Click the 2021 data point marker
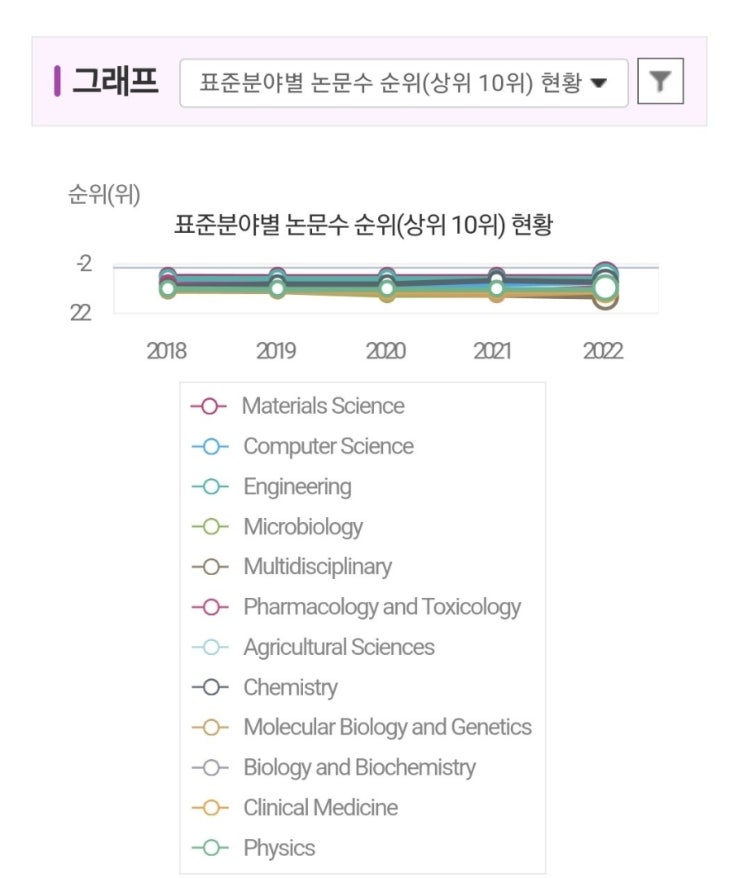Image resolution: width=743 pixels, height=878 pixels. [x=495, y=287]
